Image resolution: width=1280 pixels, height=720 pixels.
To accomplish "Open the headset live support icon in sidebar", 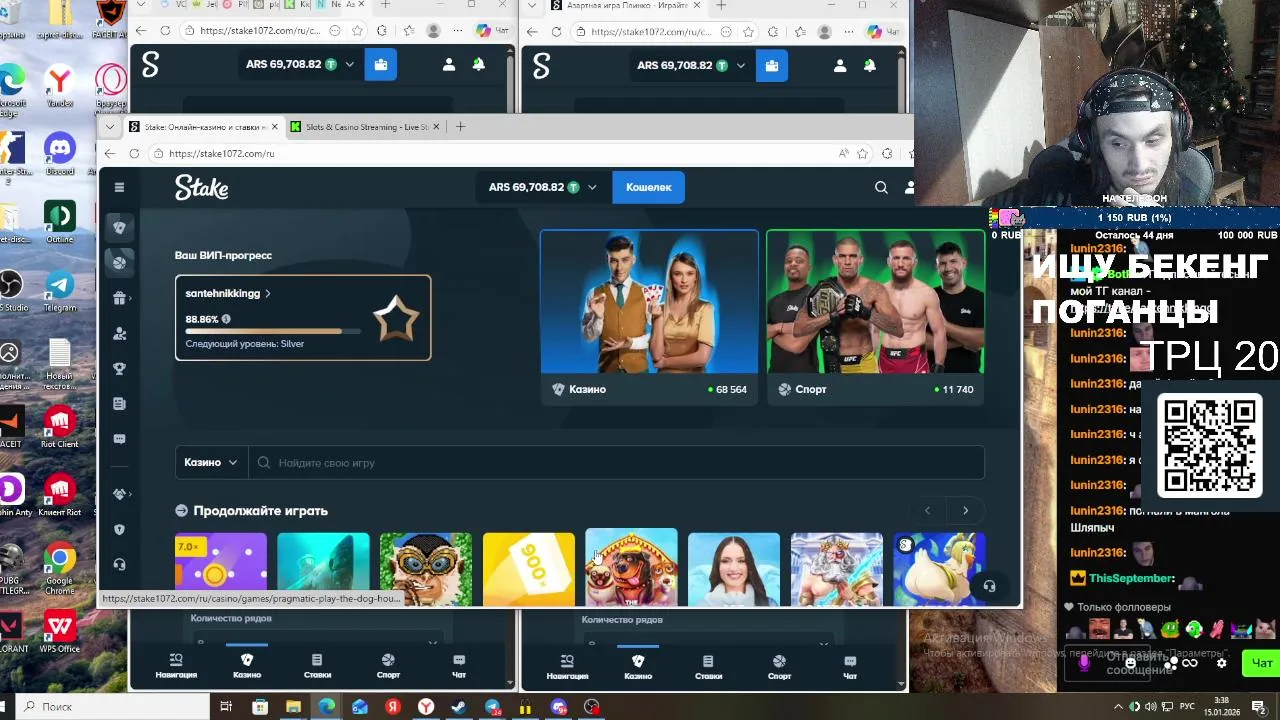I will [x=119, y=564].
